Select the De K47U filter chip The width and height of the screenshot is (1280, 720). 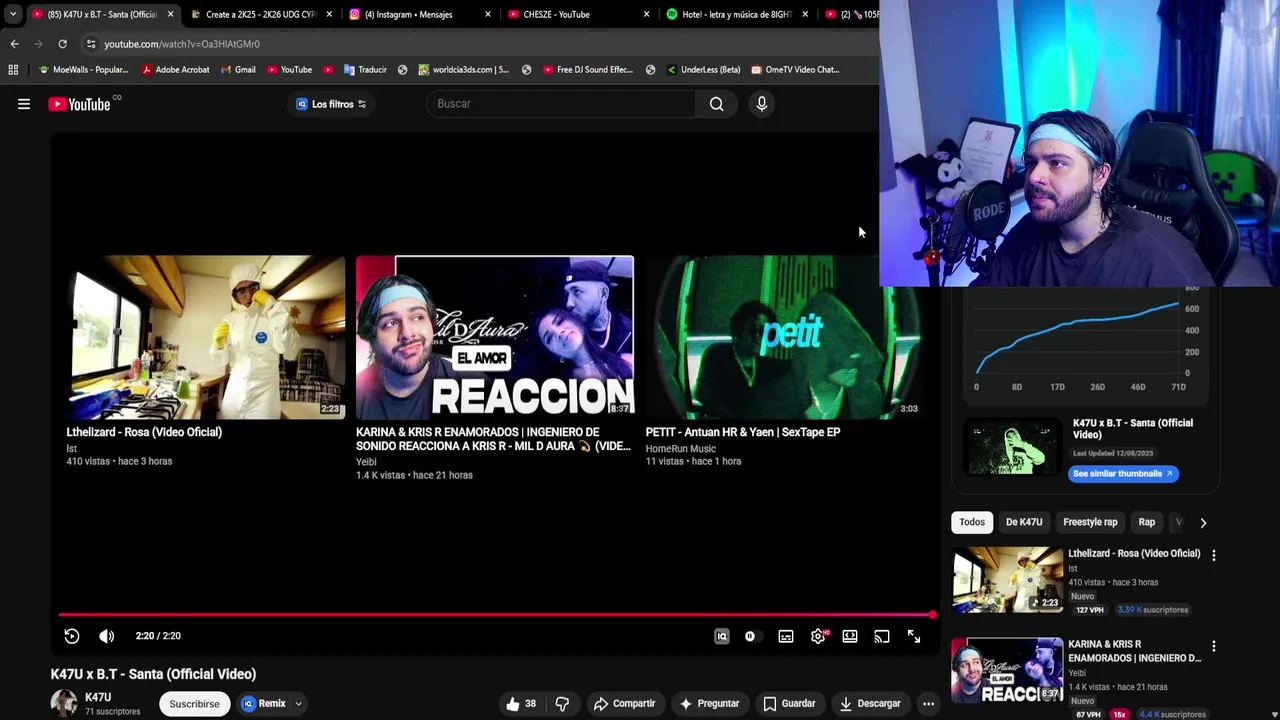coord(1024,522)
